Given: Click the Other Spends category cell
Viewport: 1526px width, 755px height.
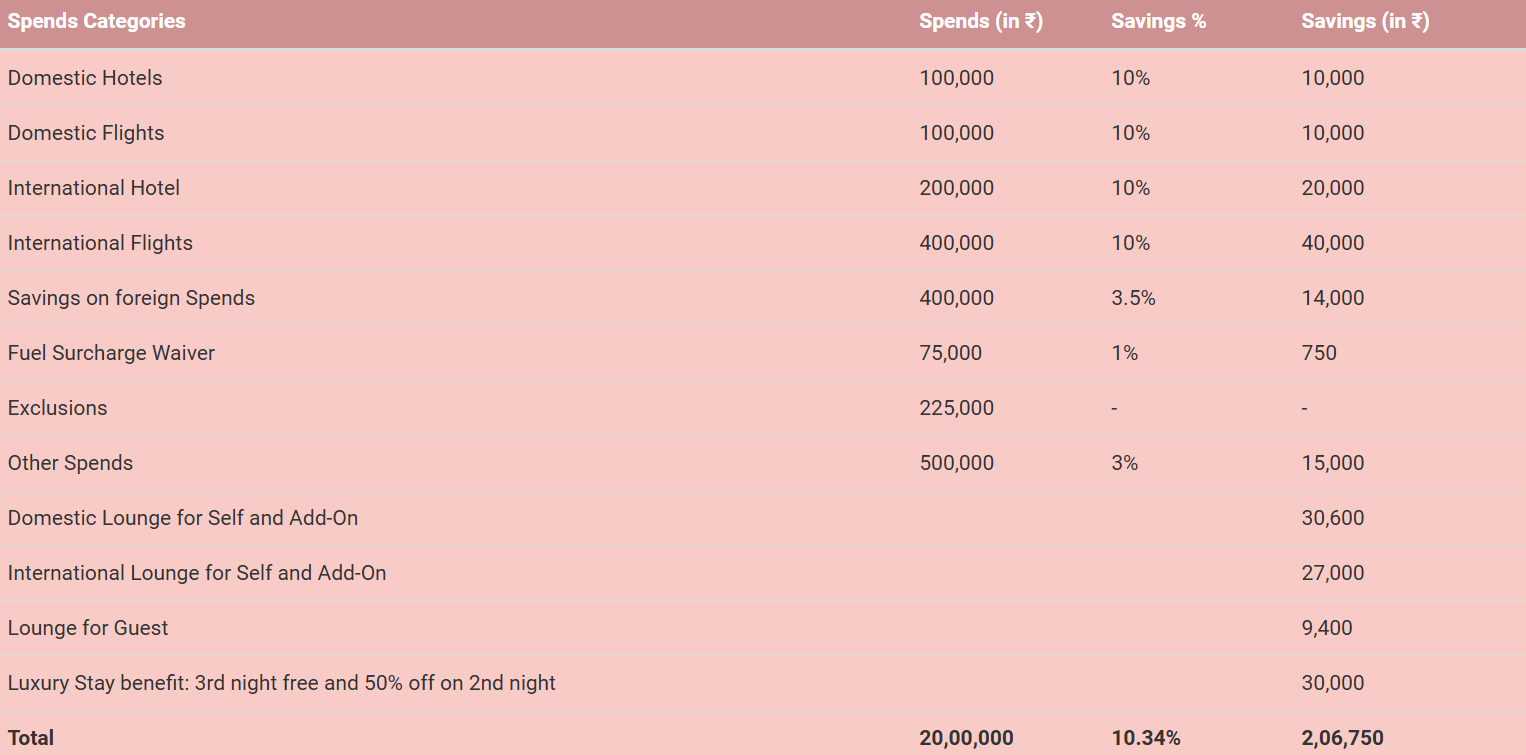Looking at the screenshot, I should point(70,463).
